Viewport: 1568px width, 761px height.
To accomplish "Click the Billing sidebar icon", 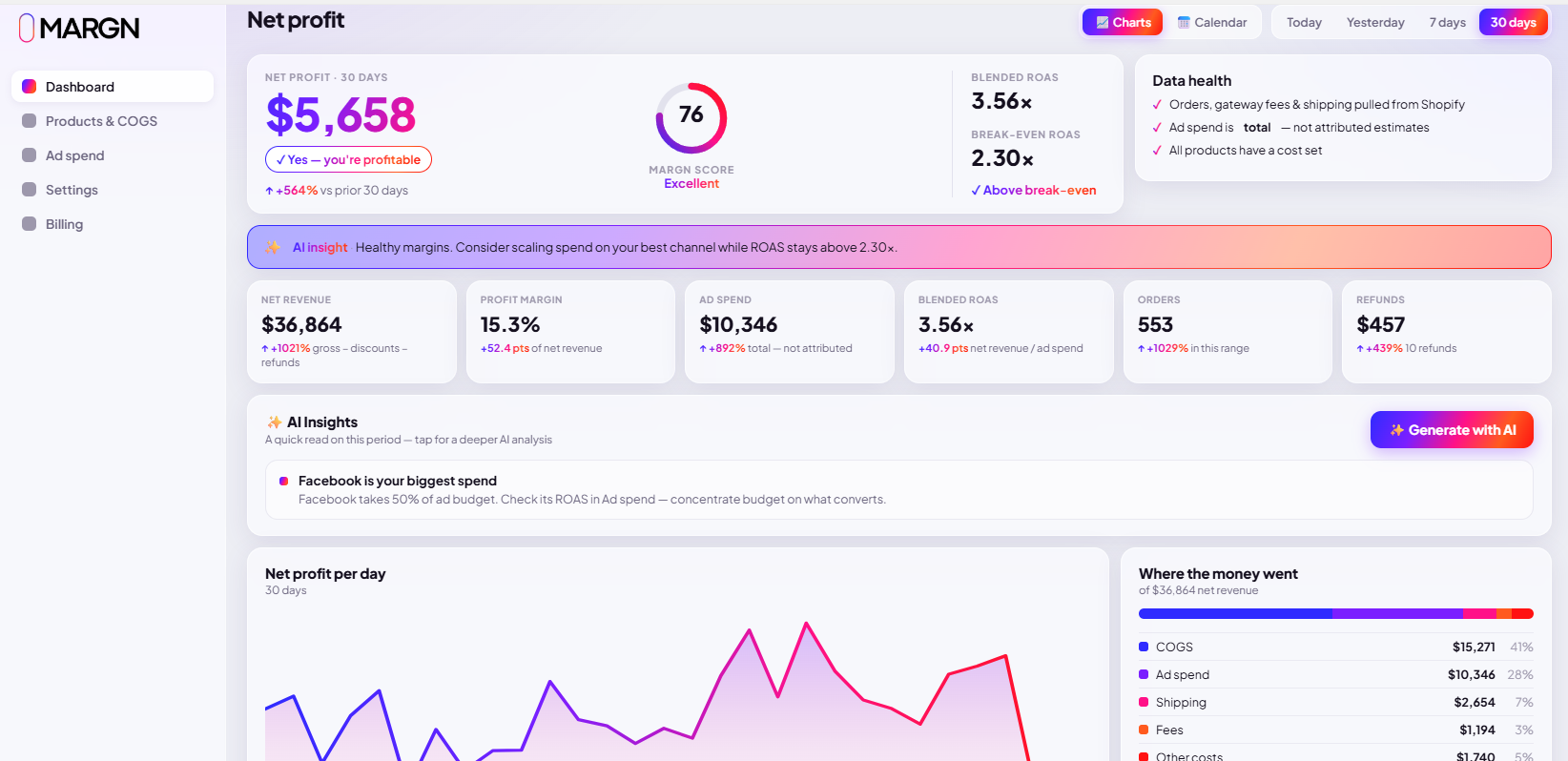I will click(x=30, y=224).
